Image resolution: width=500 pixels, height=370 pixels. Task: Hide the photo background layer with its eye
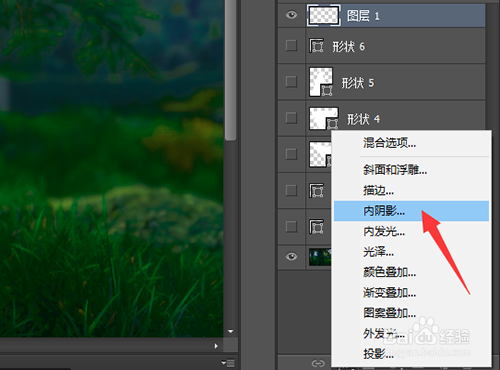coord(292,256)
